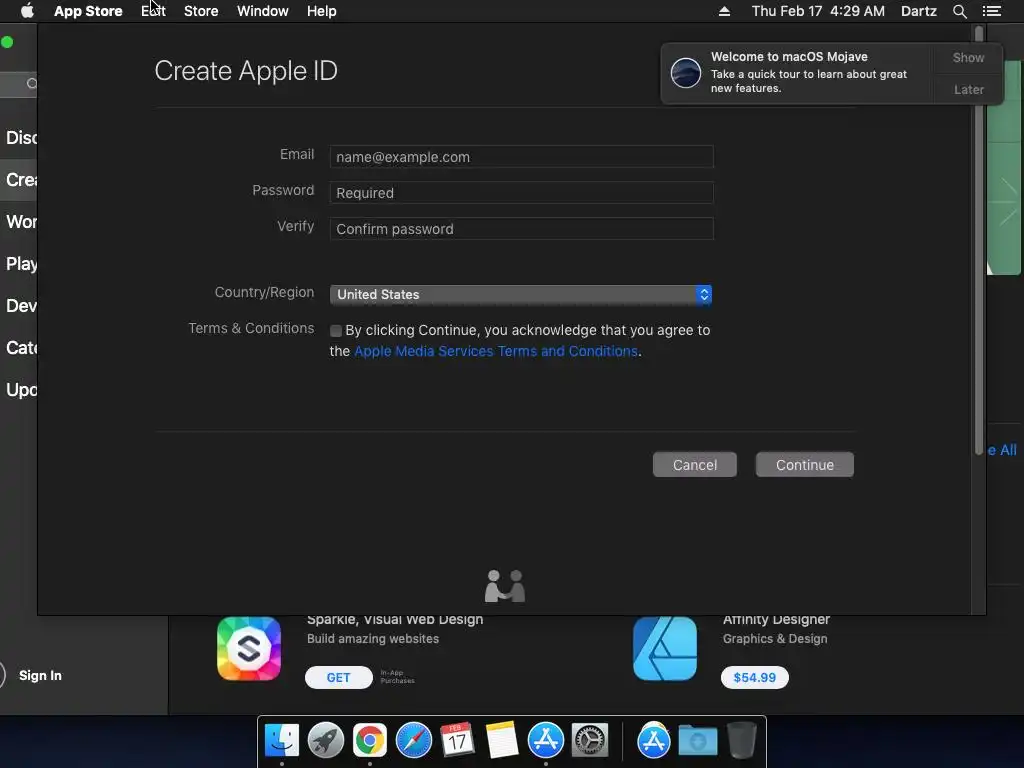This screenshot has height=768, width=1024.
Task: Click Sign In in App Store sidebar
Action: point(40,675)
